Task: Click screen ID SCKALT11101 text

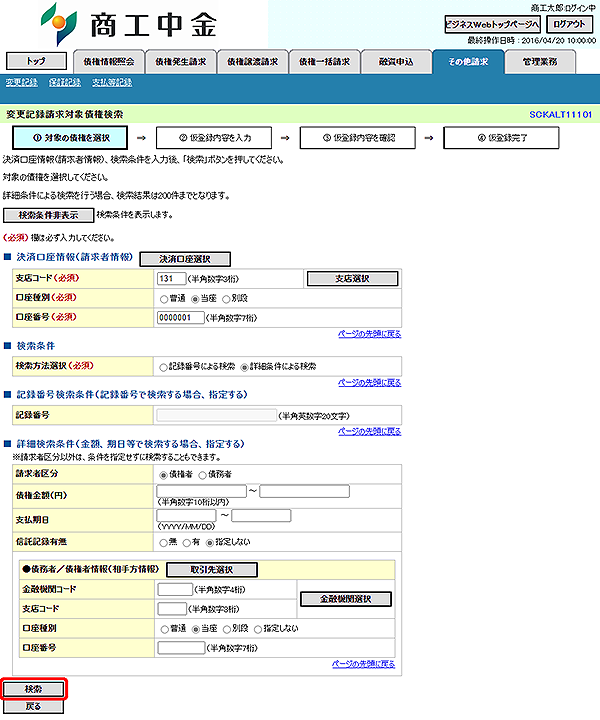Action: coord(561,114)
